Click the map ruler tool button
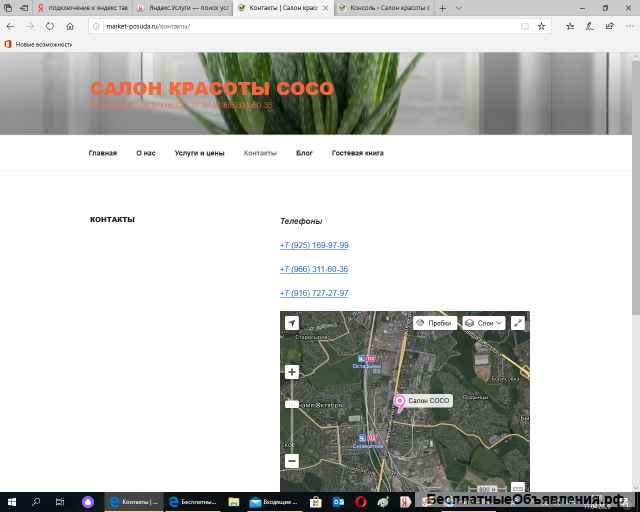Viewport: 640px width, 512px height. point(518,488)
